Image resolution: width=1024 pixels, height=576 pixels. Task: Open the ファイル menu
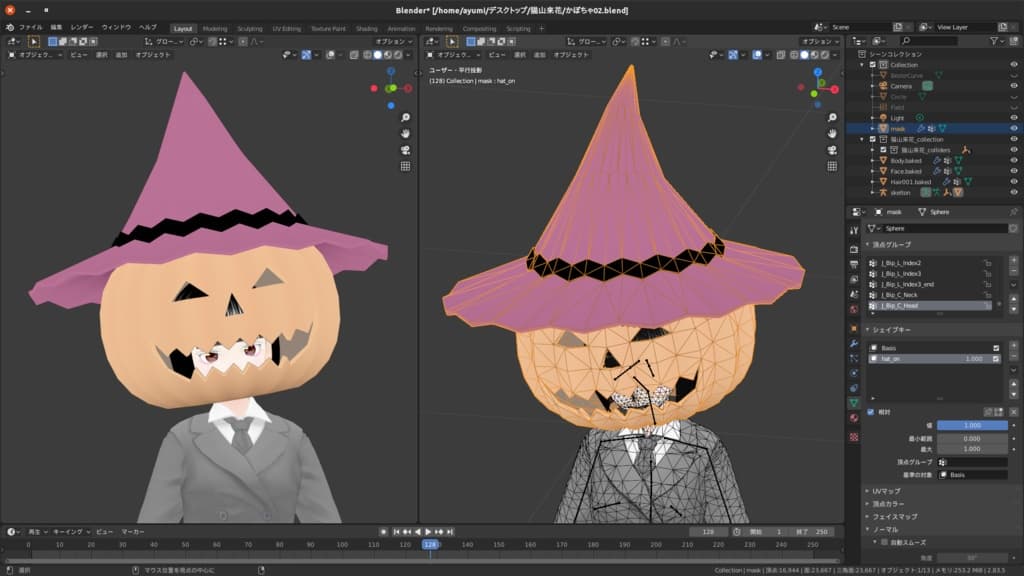pos(31,27)
